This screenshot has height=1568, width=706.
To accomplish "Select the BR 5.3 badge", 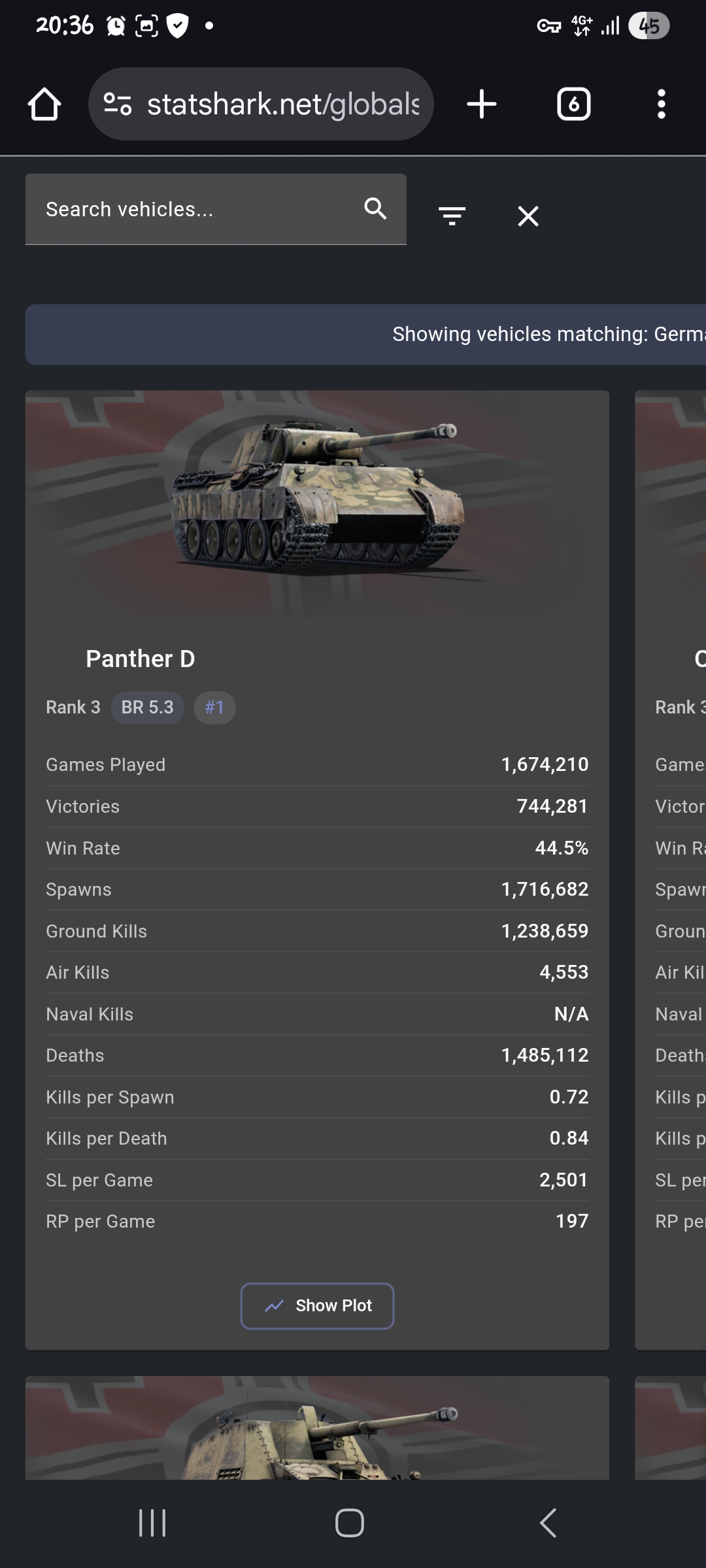I will tap(148, 708).
